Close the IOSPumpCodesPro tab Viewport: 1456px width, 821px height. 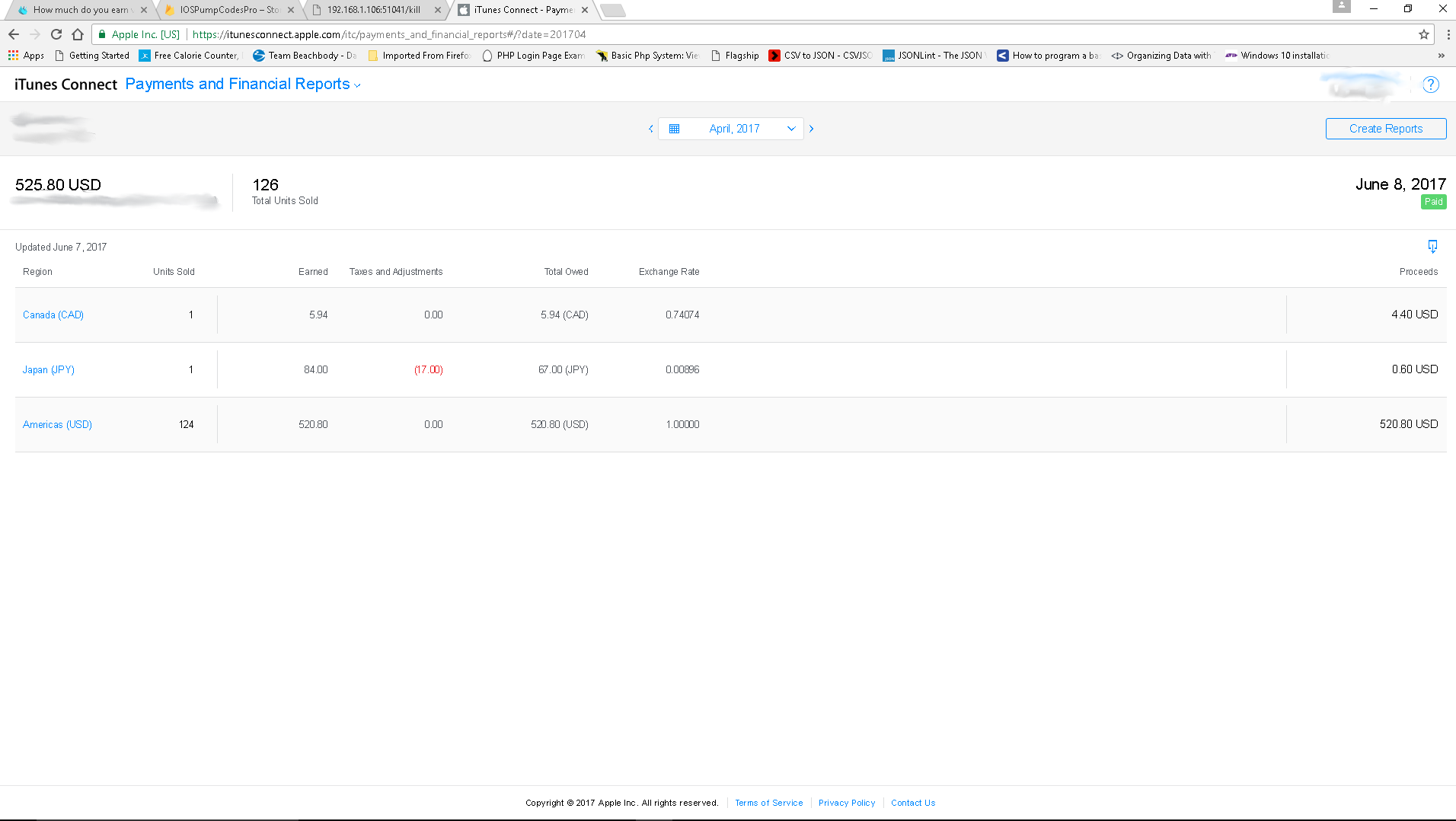point(291,10)
